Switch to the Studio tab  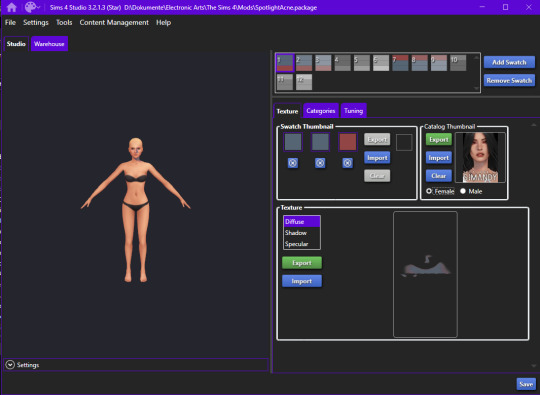point(16,44)
